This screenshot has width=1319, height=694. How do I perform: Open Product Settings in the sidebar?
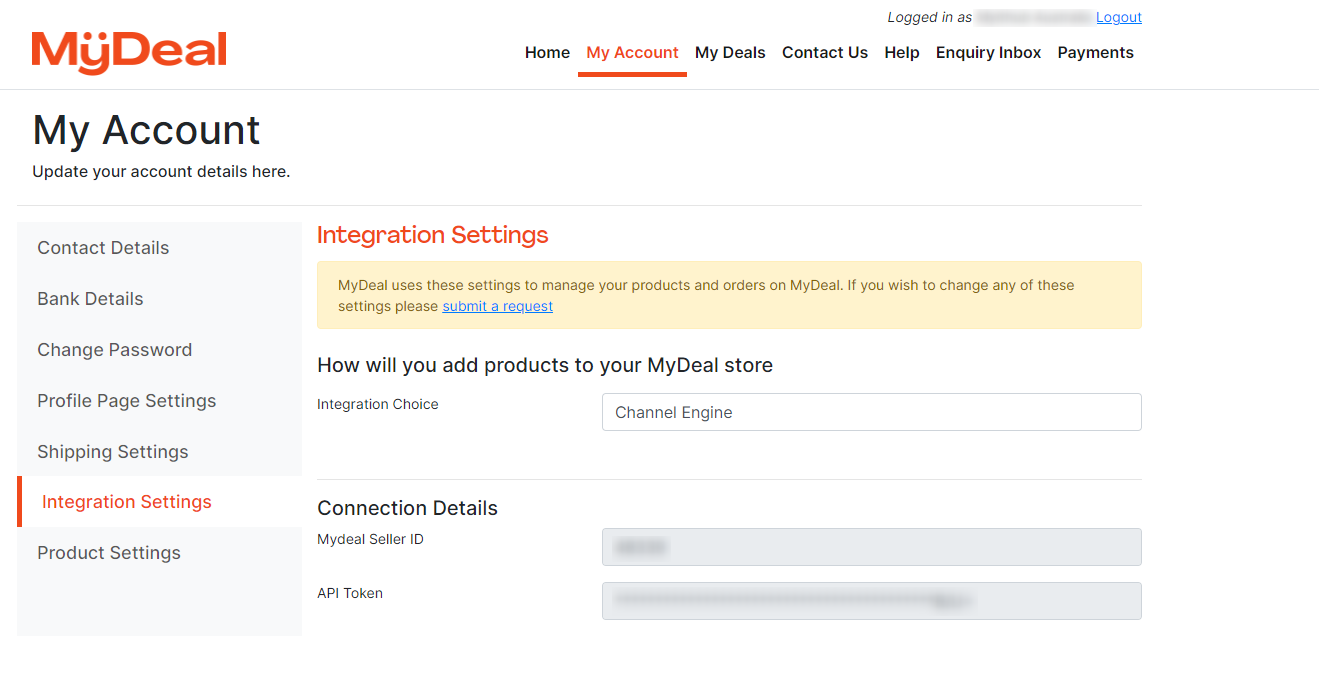tap(159, 553)
